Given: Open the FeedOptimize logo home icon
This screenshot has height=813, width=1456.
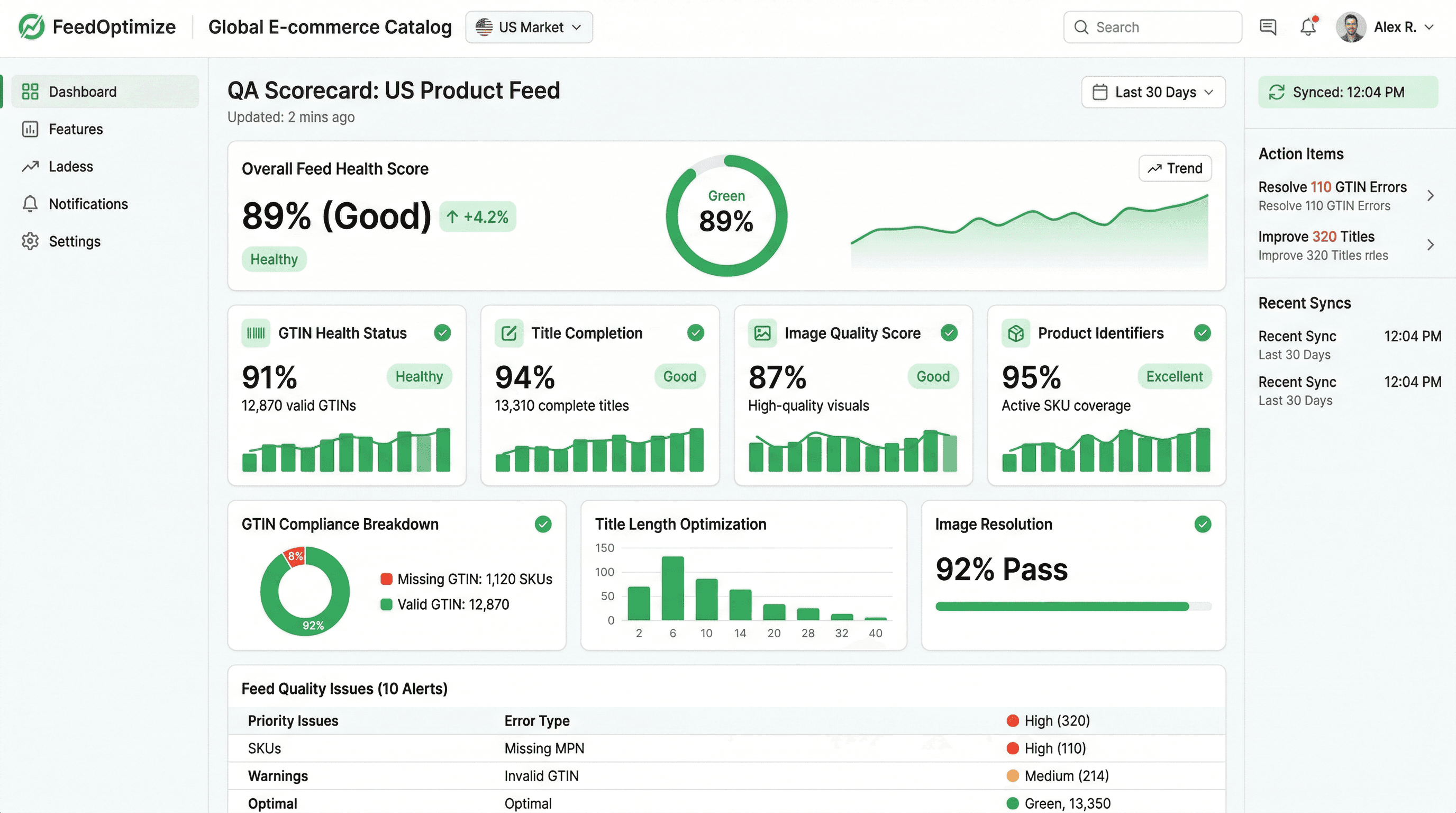Looking at the screenshot, I should click(x=32, y=26).
